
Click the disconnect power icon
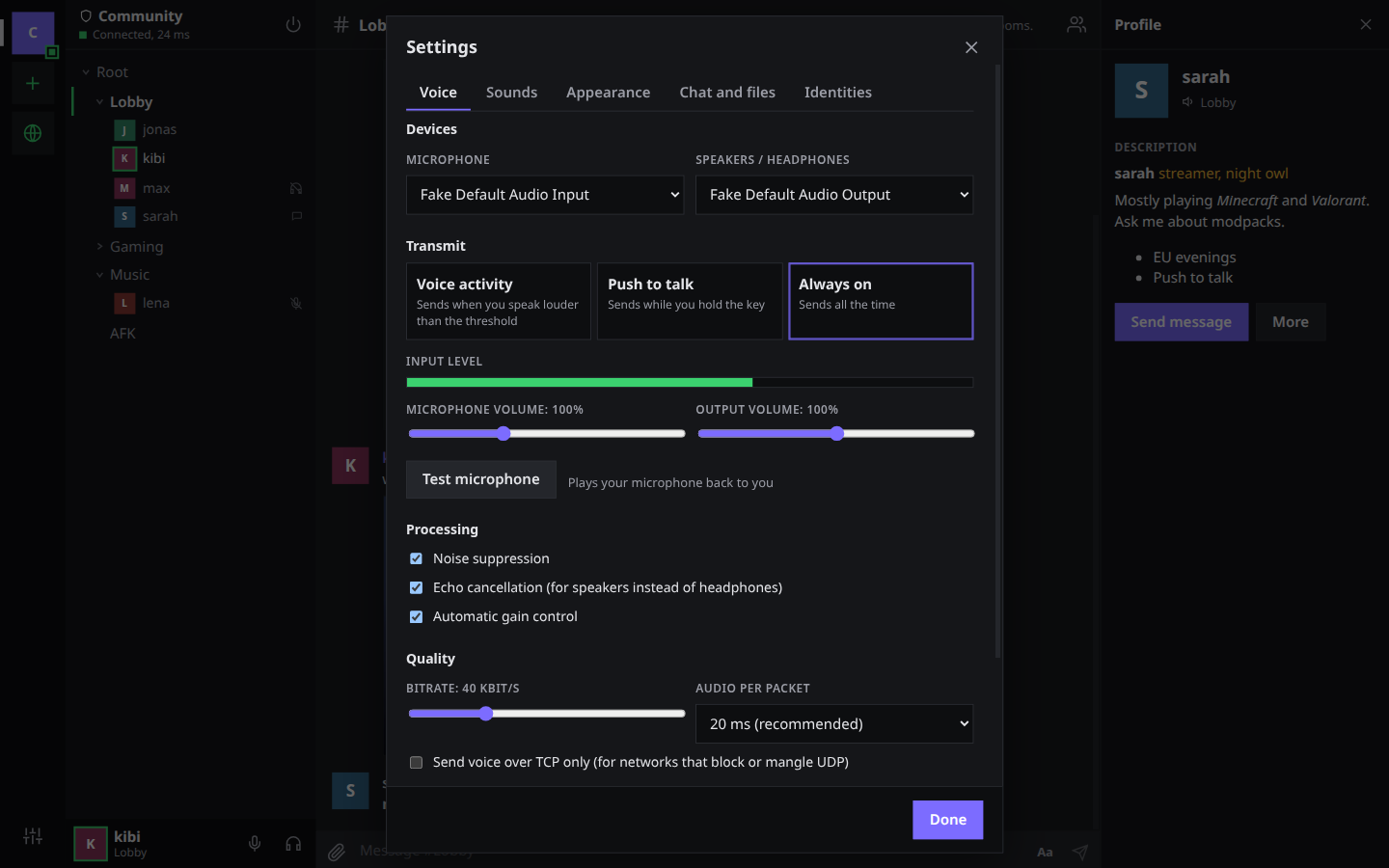[x=293, y=25]
